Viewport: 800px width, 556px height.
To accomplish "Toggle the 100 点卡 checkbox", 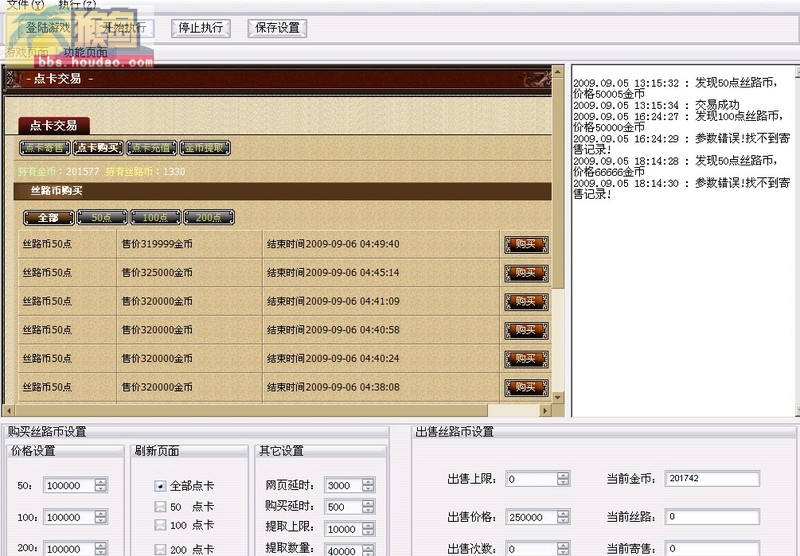I will click(160, 525).
